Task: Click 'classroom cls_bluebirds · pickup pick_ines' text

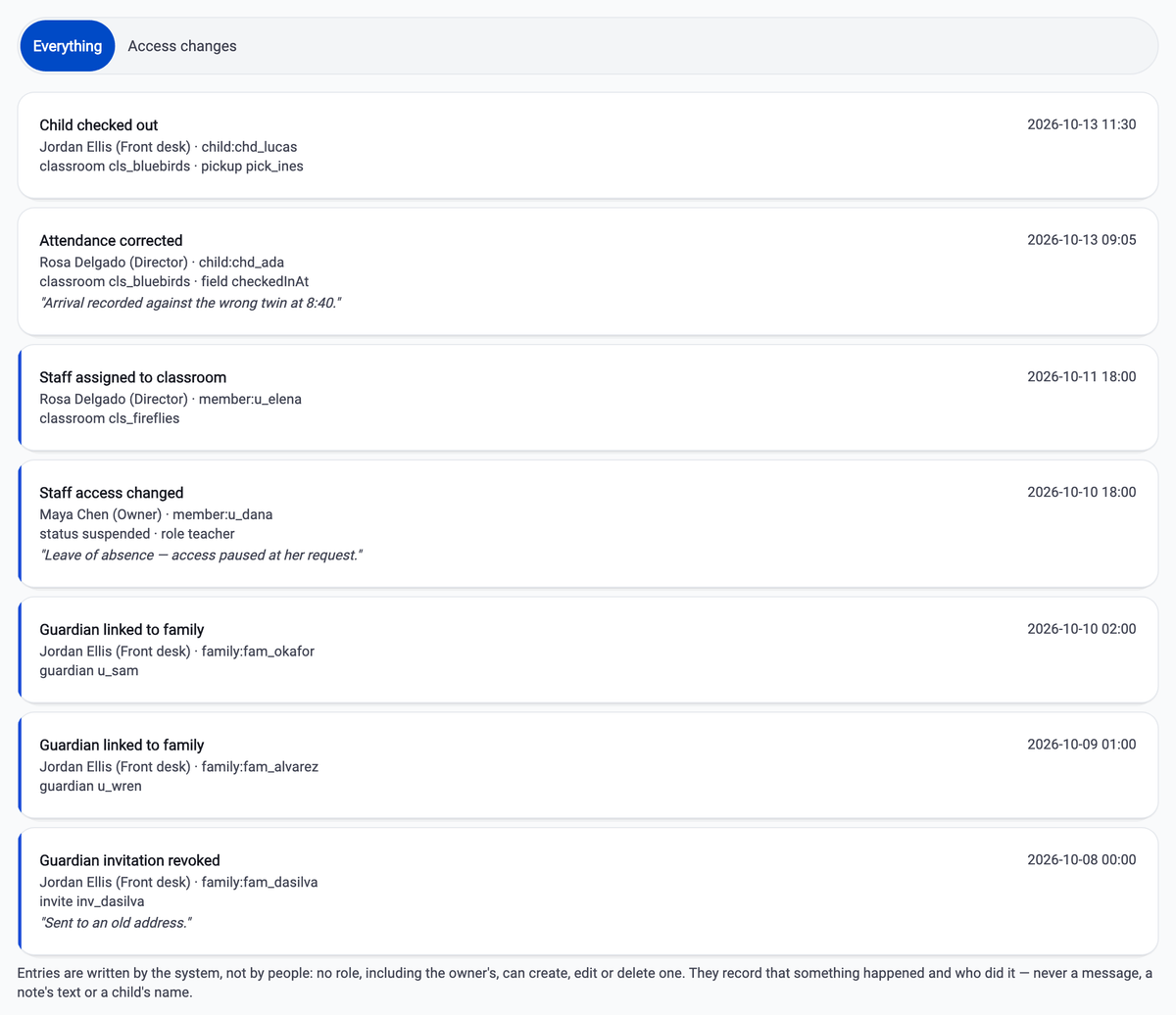Action: tap(171, 167)
